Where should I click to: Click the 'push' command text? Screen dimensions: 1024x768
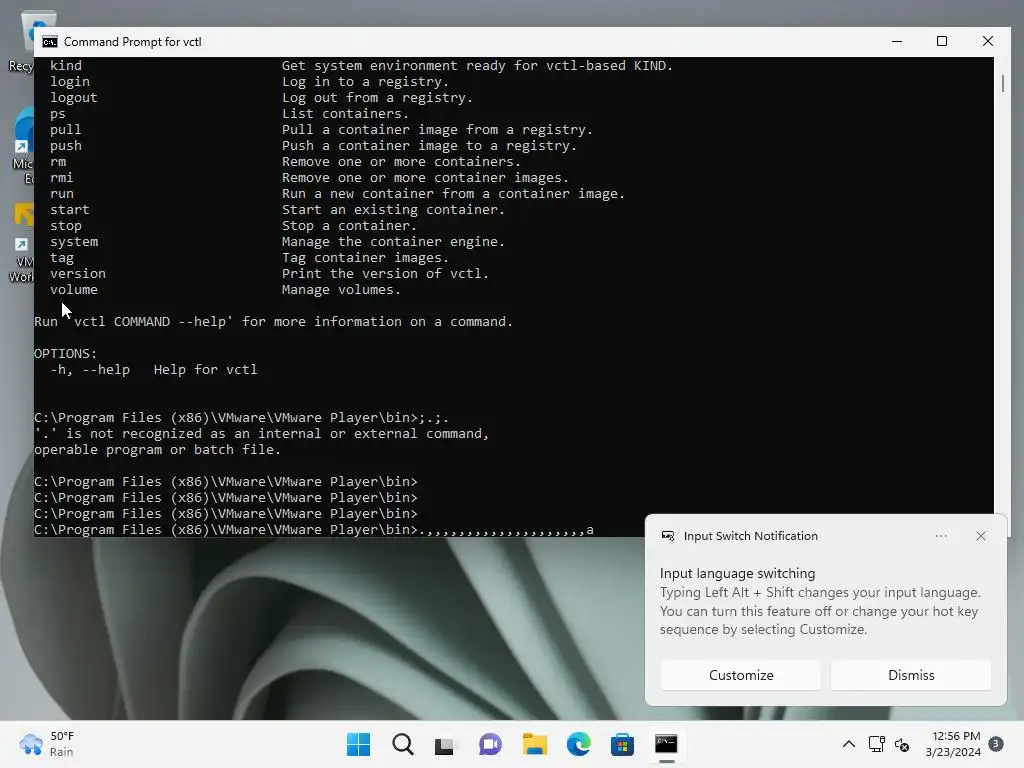(x=66, y=146)
